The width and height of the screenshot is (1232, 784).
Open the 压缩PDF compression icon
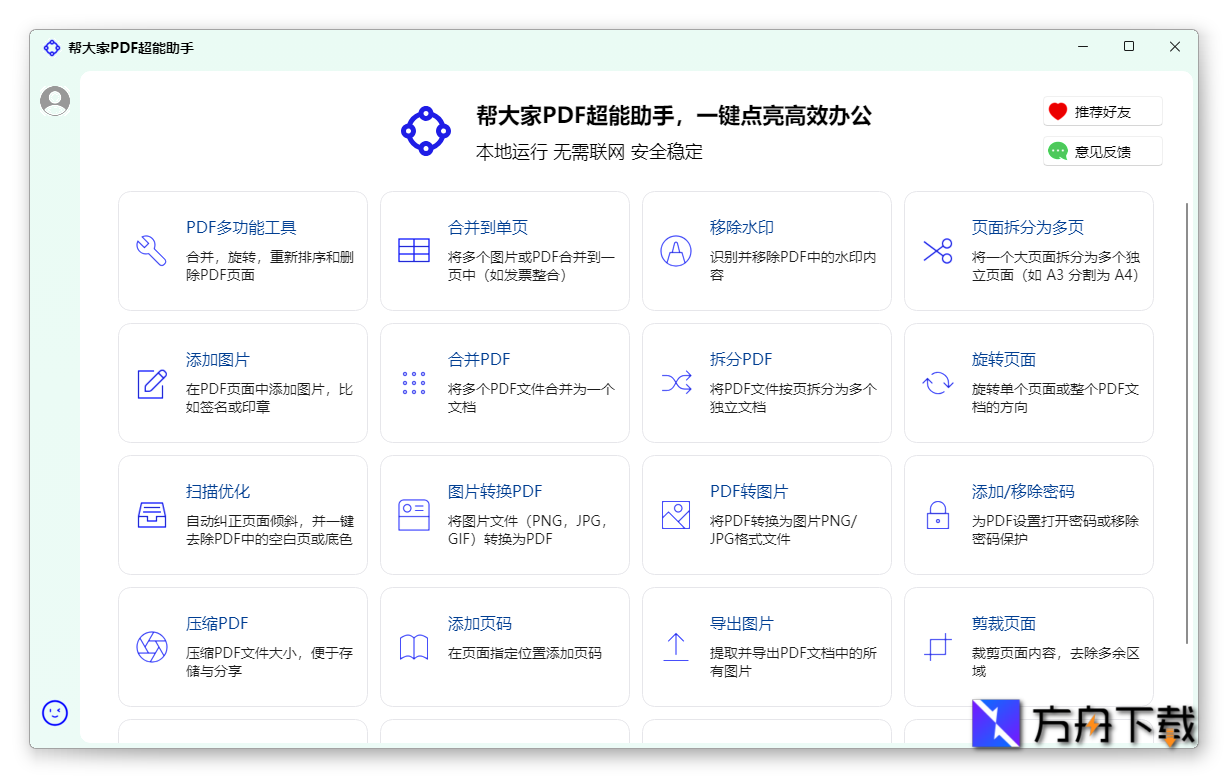click(152, 647)
